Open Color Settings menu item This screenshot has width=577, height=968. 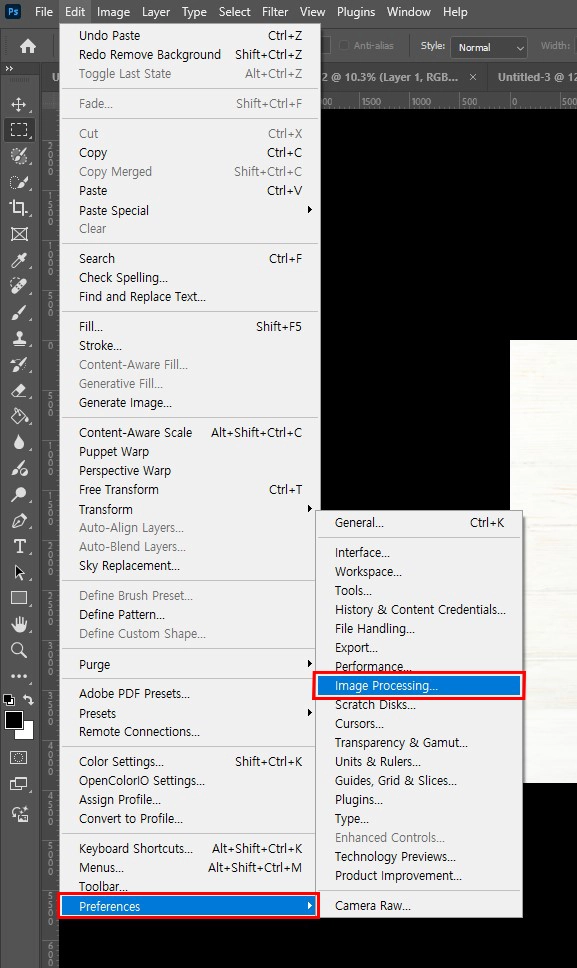[190, 761]
